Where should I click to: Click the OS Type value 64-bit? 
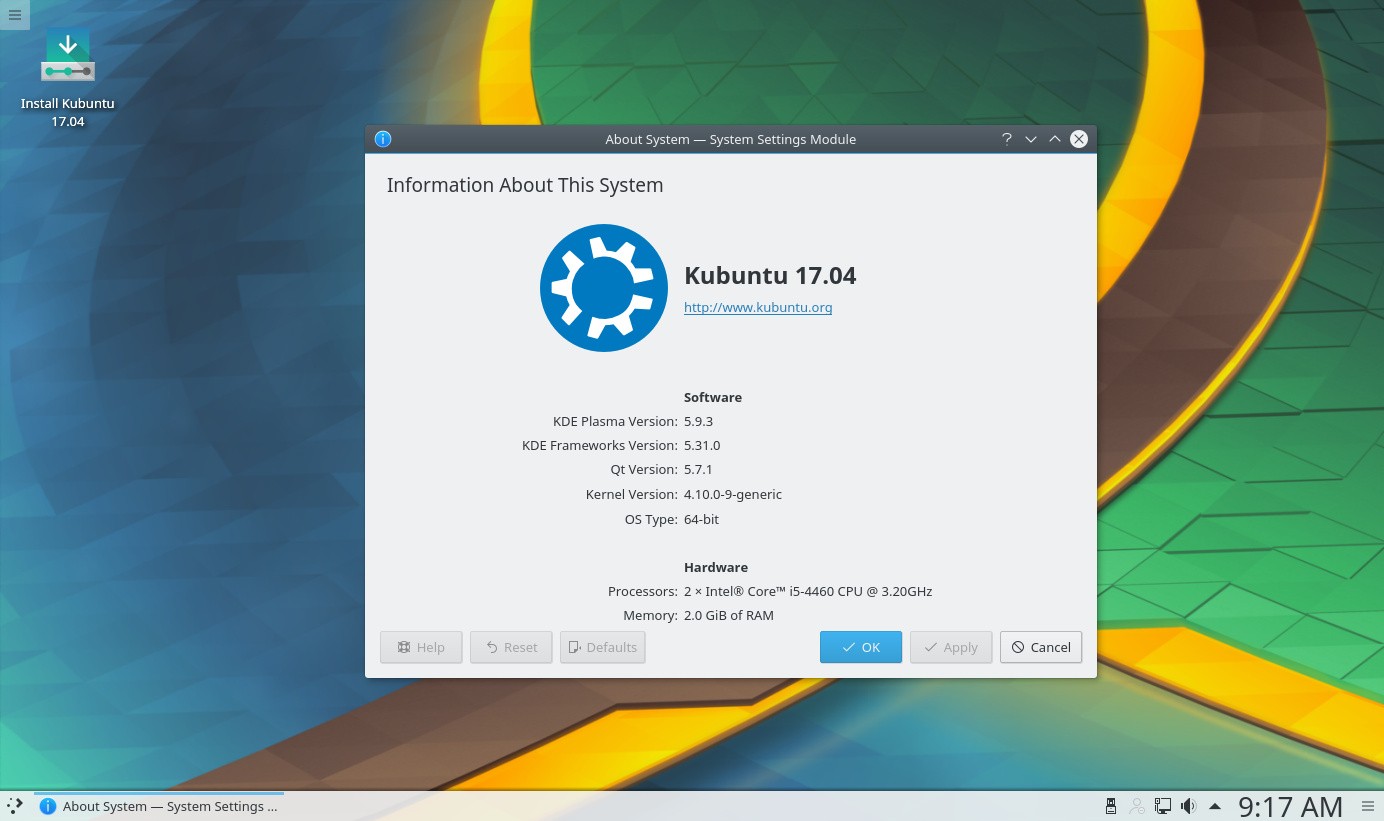pyautogui.click(x=701, y=519)
